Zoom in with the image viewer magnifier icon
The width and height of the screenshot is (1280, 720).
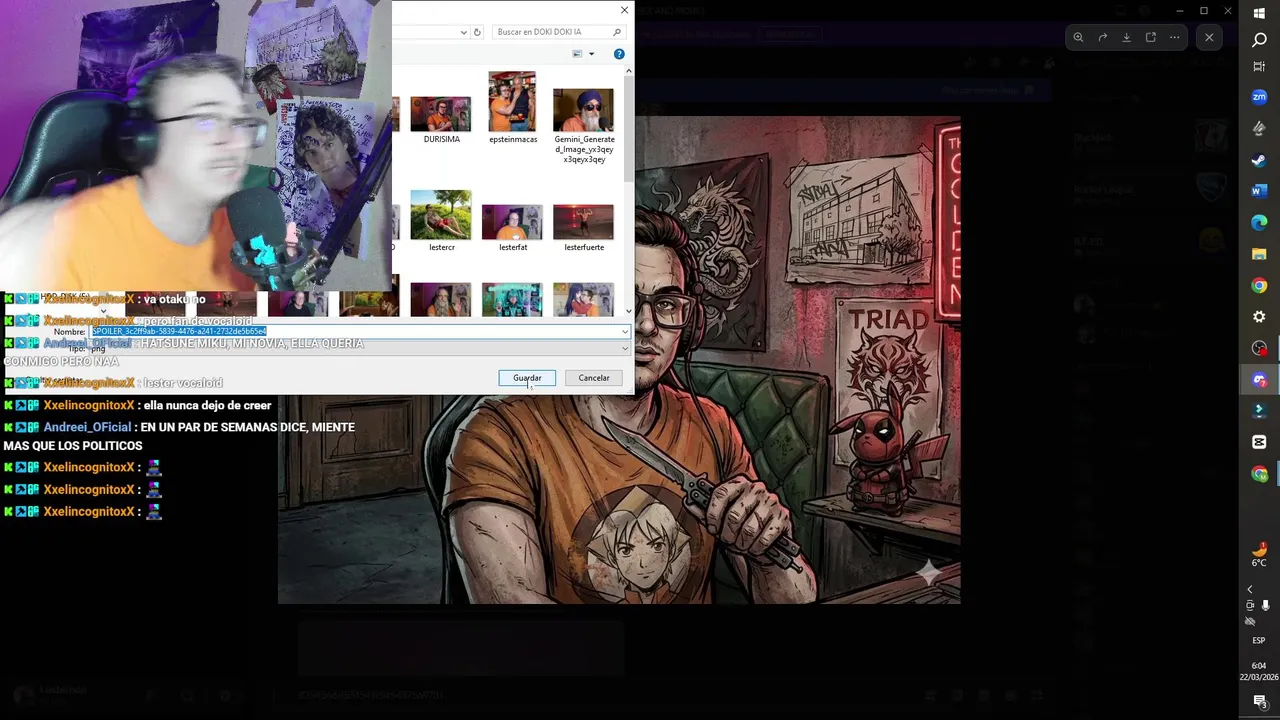[x=1078, y=37]
